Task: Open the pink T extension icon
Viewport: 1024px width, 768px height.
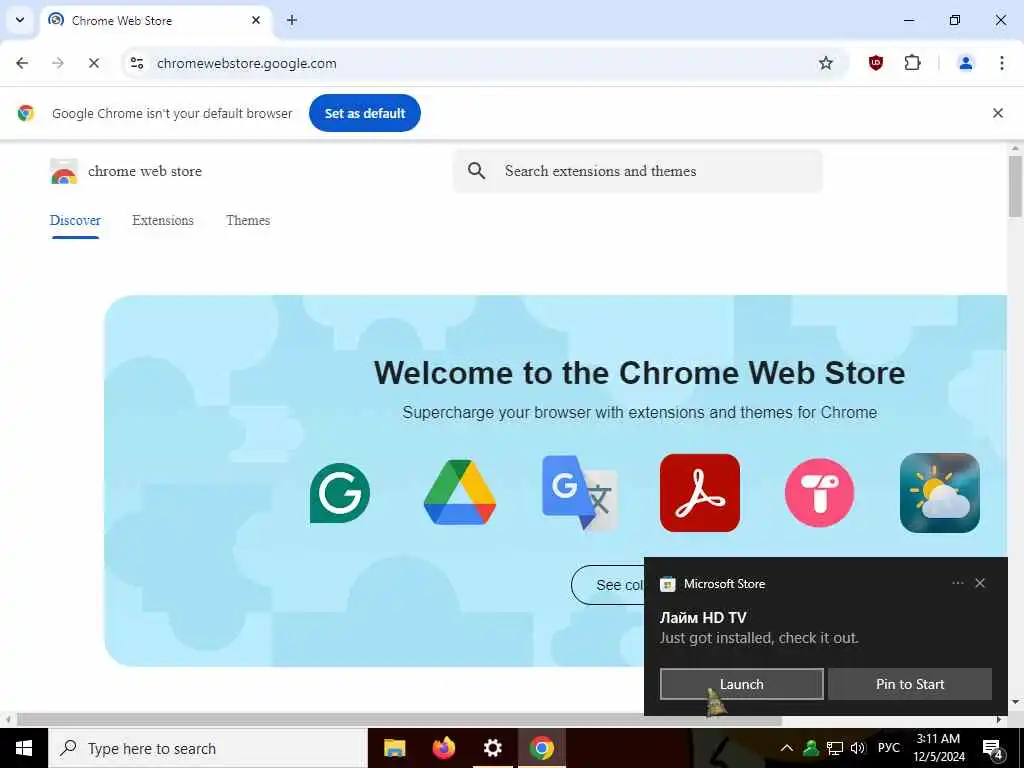Action: (820, 493)
